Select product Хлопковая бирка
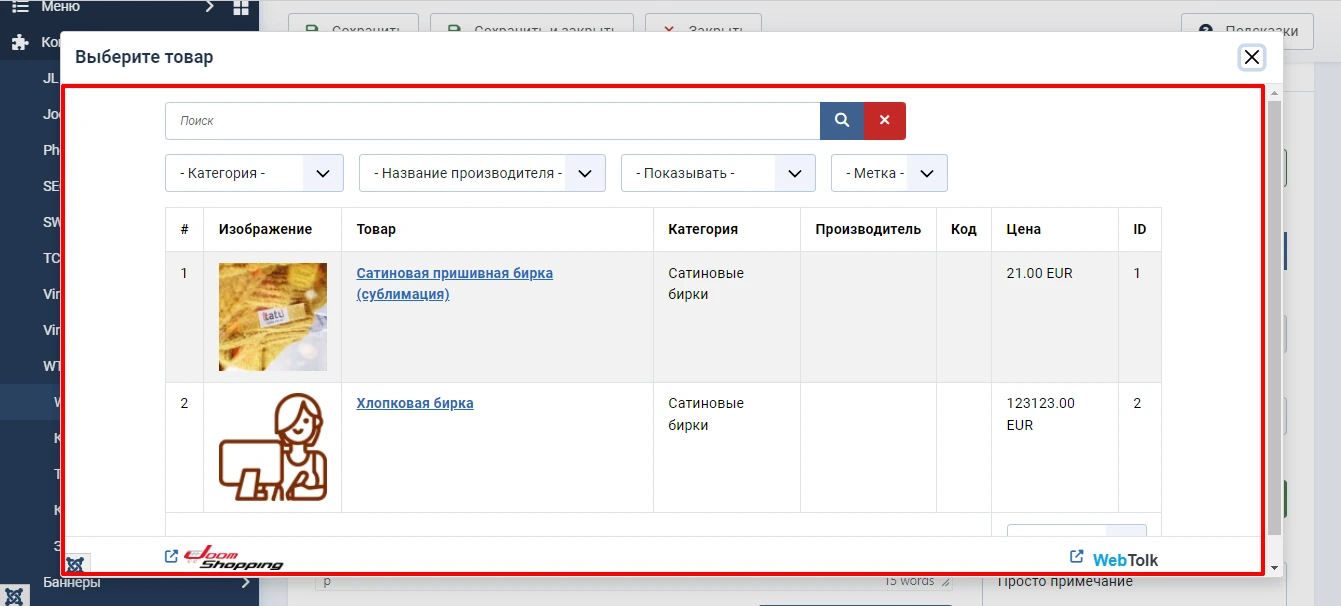The width and height of the screenshot is (1341, 606). pos(415,404)
